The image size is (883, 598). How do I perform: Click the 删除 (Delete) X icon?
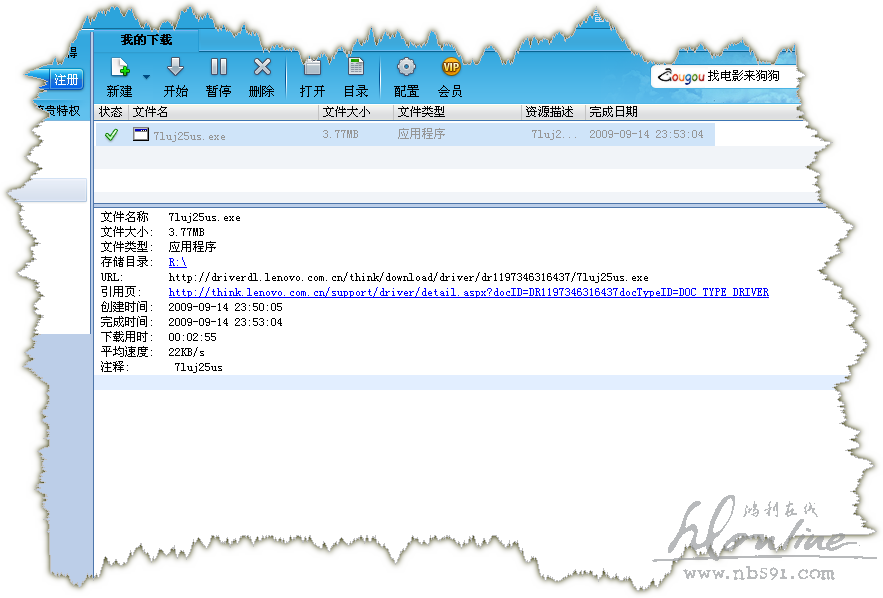coord(261,69)
